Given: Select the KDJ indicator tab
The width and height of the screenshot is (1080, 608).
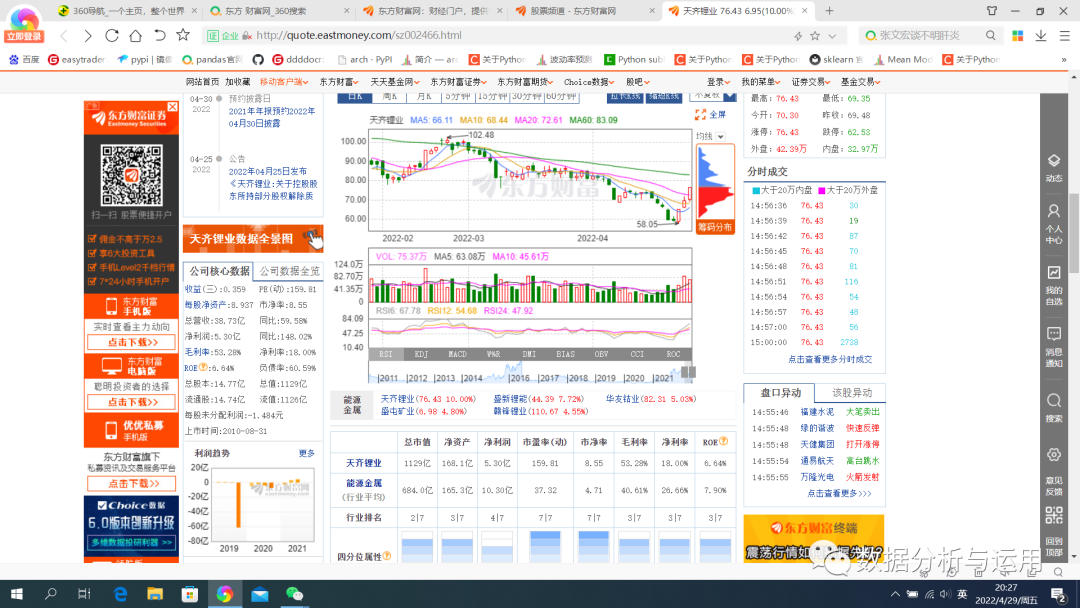Looking at the screenshot, I should click(x=422, y=354).
